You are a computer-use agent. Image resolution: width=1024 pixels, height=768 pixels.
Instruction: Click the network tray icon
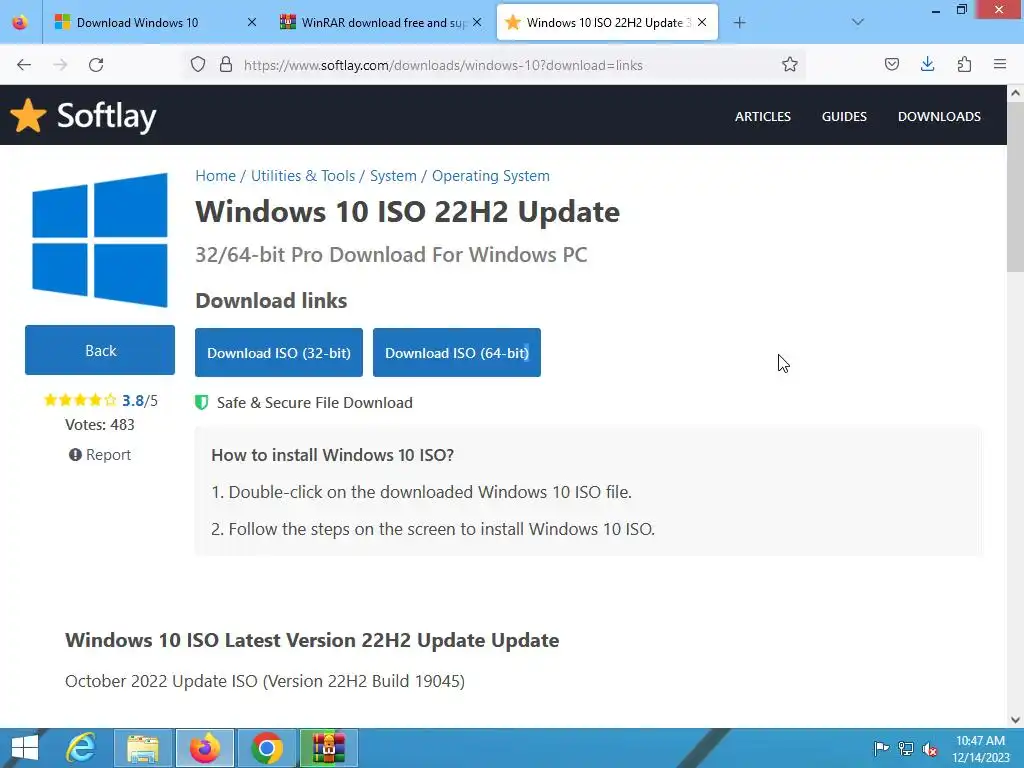click(x=906, y=748)
